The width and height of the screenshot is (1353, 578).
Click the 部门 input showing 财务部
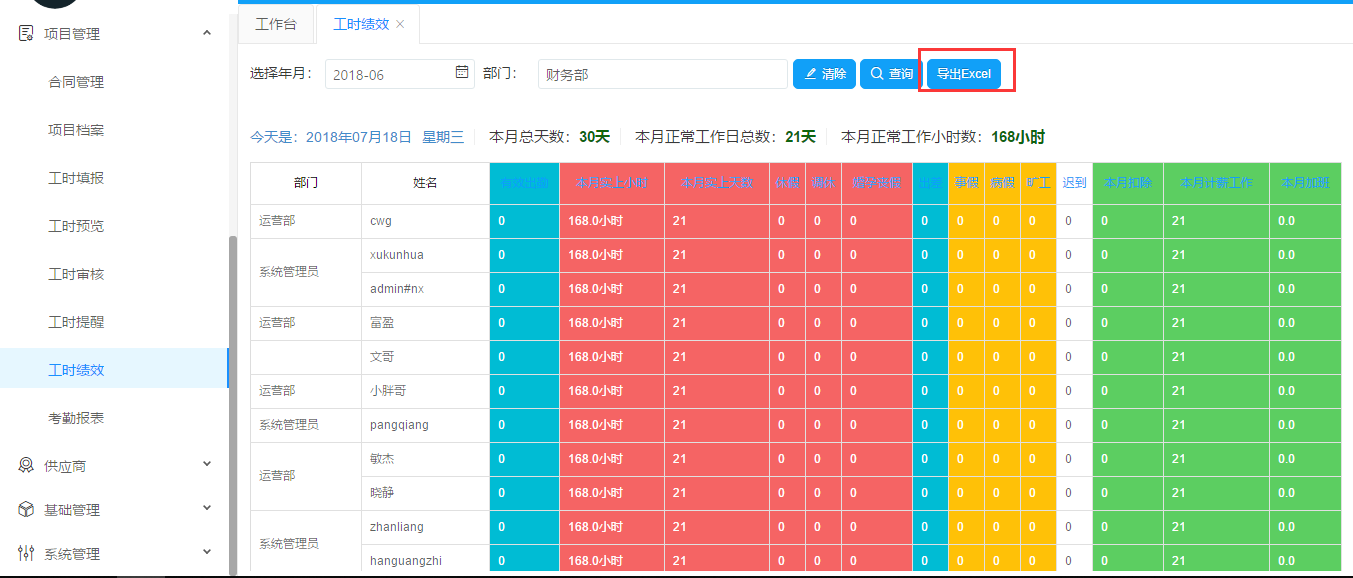662,74
